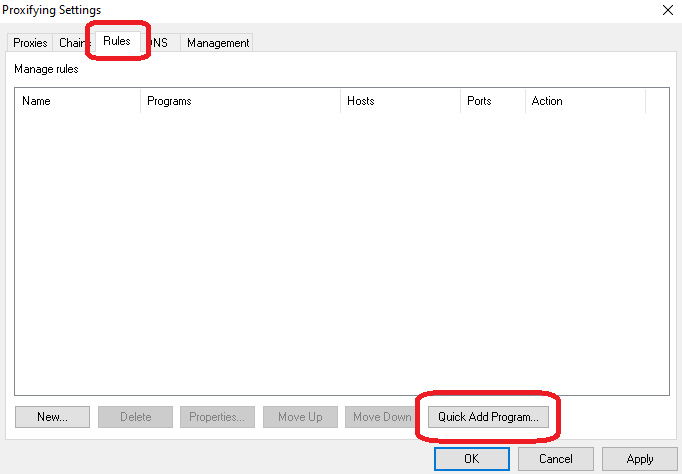Sort list by Action column
Screen dimensions: 682x474
pyautogui.click(x=585, y=101)
